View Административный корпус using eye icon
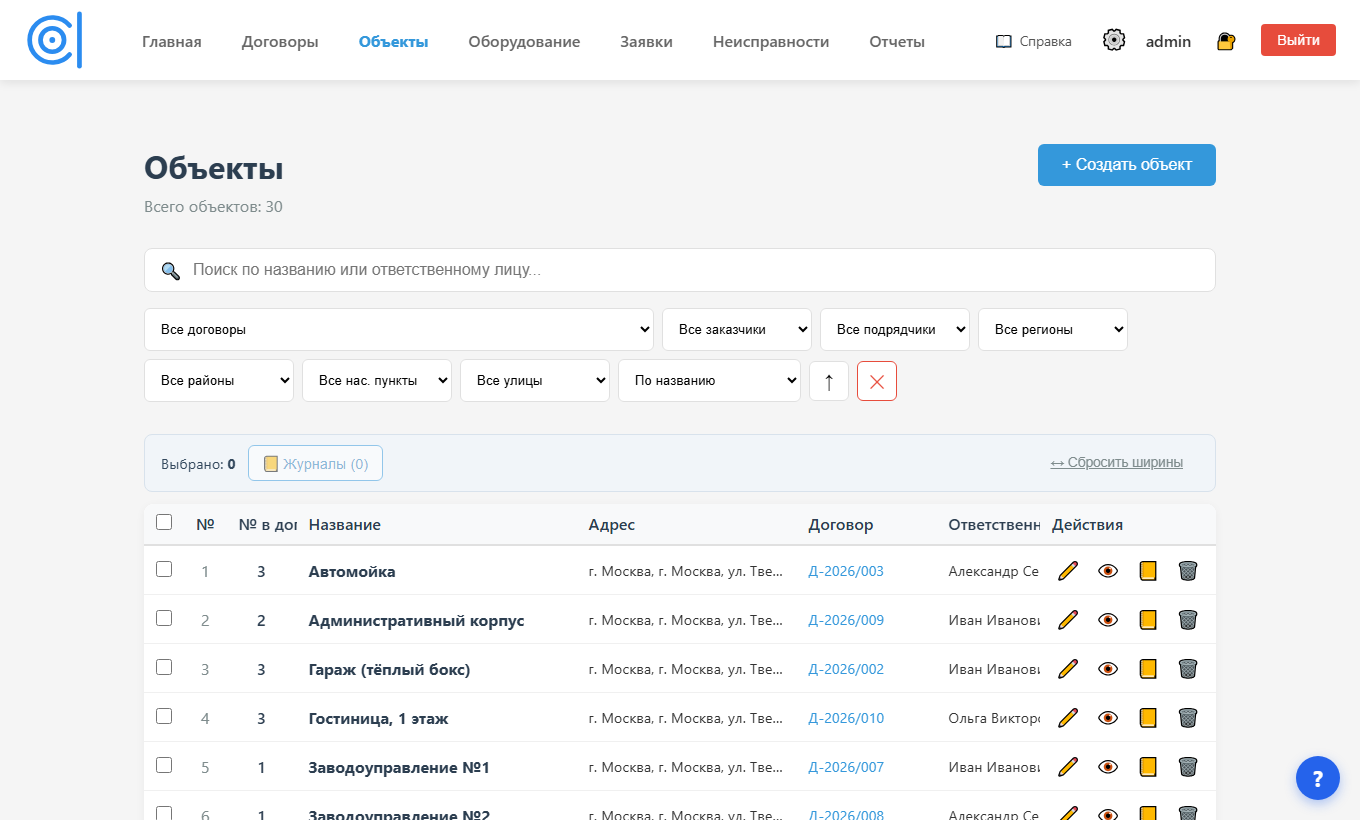 [x=1108, y=620]
